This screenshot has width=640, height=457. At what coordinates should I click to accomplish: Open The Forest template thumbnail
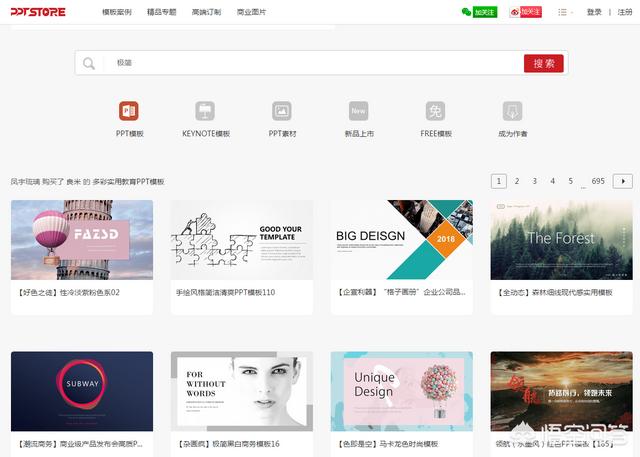[560, 239]
